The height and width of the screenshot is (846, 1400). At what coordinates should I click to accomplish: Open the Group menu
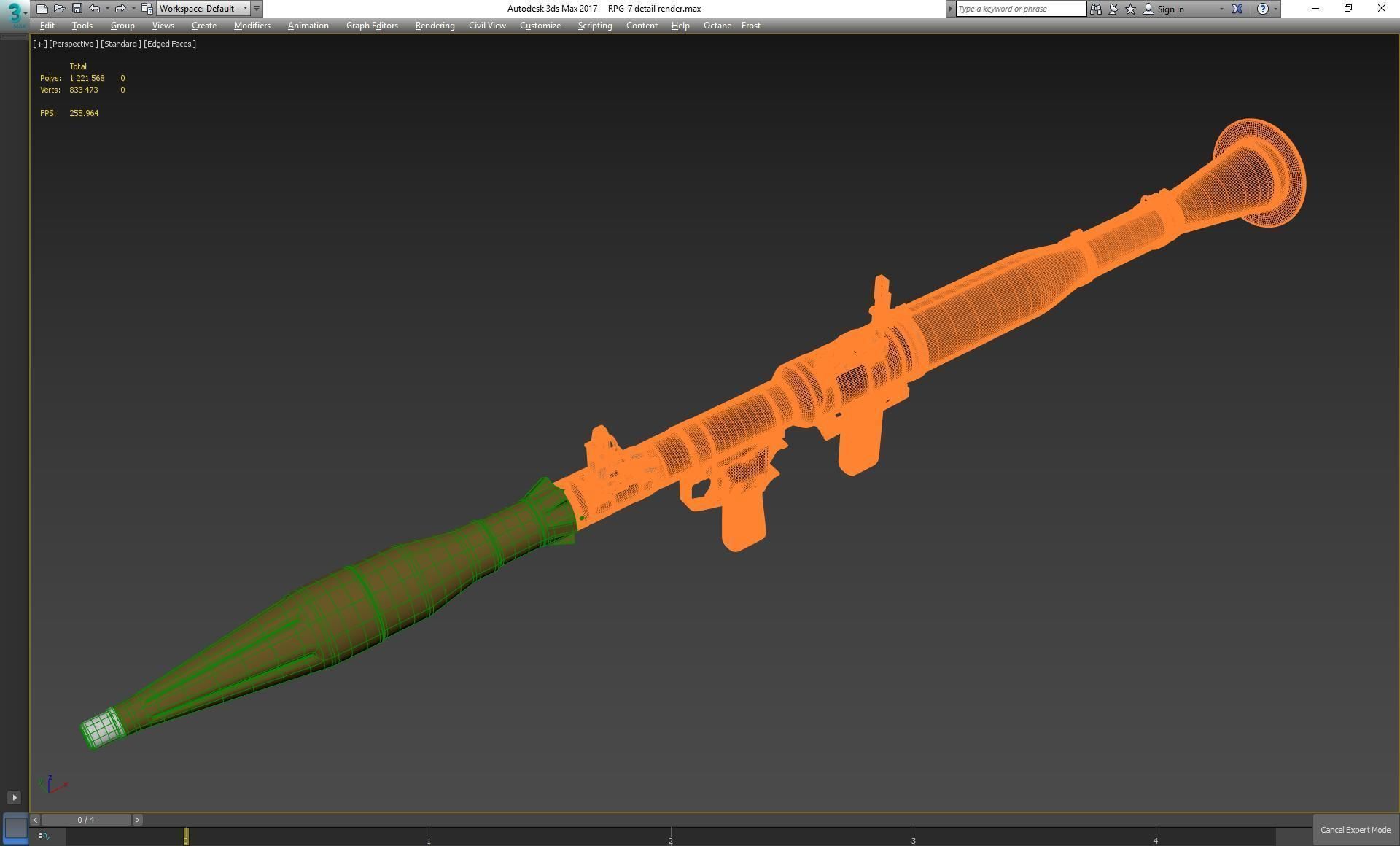tap(122, 26)
